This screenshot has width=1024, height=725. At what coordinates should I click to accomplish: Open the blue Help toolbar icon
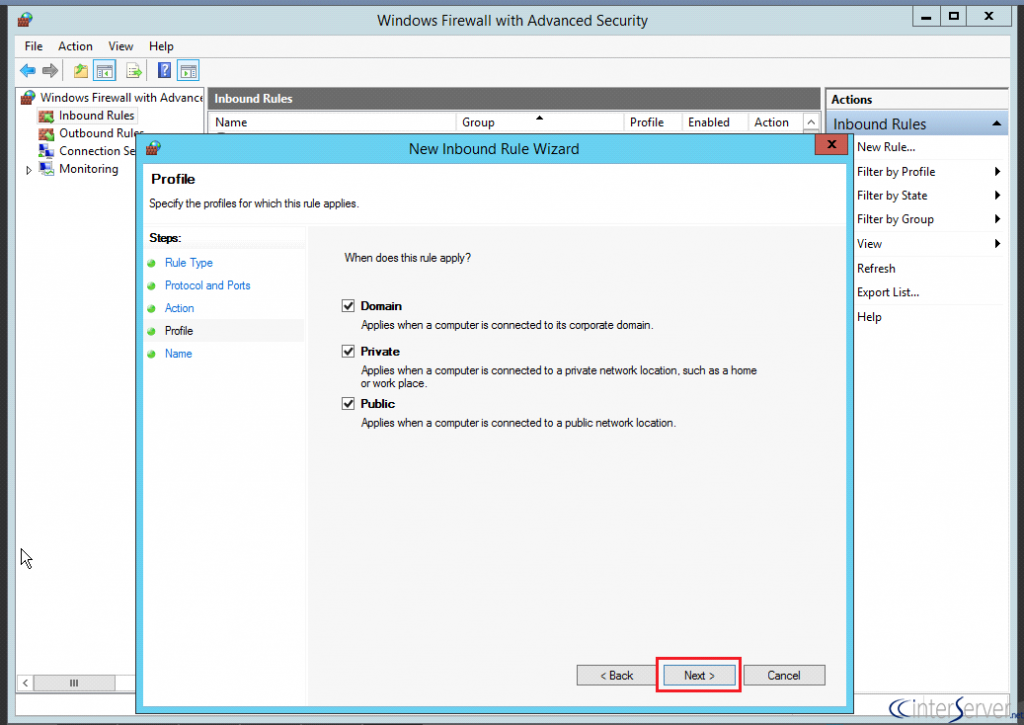(165, 71)
